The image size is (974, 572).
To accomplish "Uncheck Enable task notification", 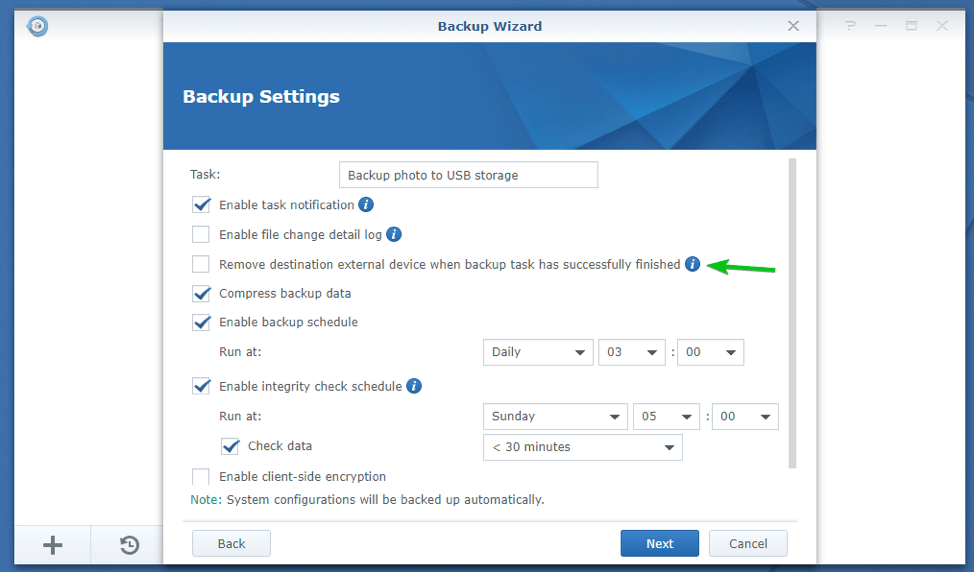I will (x=201, y=204).
